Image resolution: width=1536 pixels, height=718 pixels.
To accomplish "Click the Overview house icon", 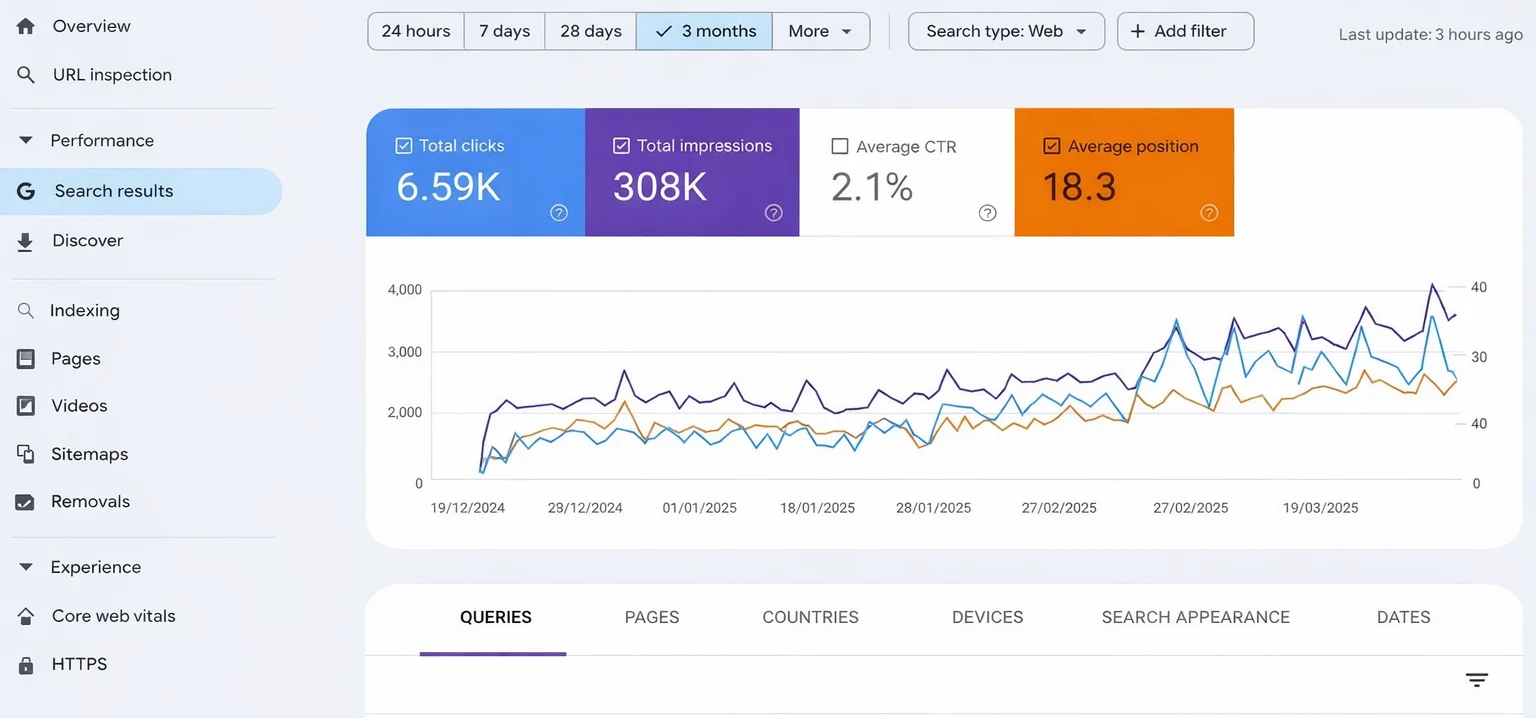I will point(25,26).
